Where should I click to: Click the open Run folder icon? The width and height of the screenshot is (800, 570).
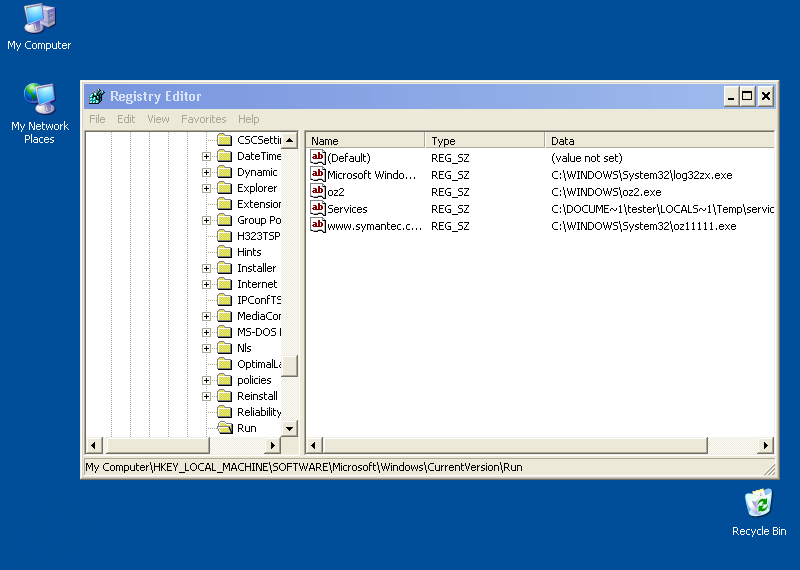click(225, 428)
